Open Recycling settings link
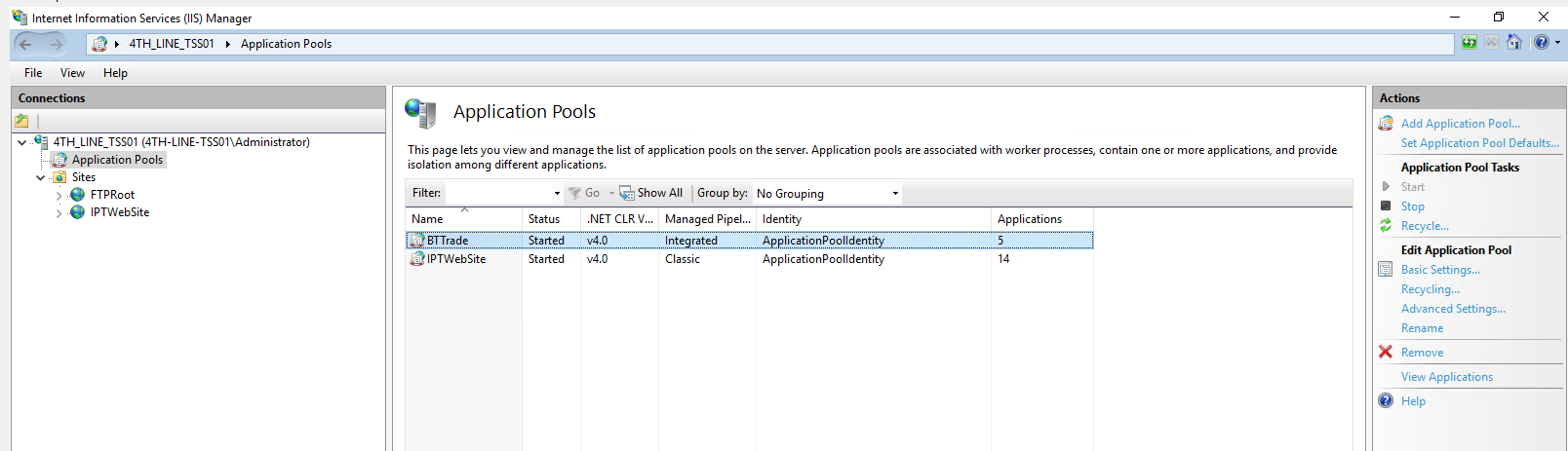1568x451 pixels. (1431, 289)
